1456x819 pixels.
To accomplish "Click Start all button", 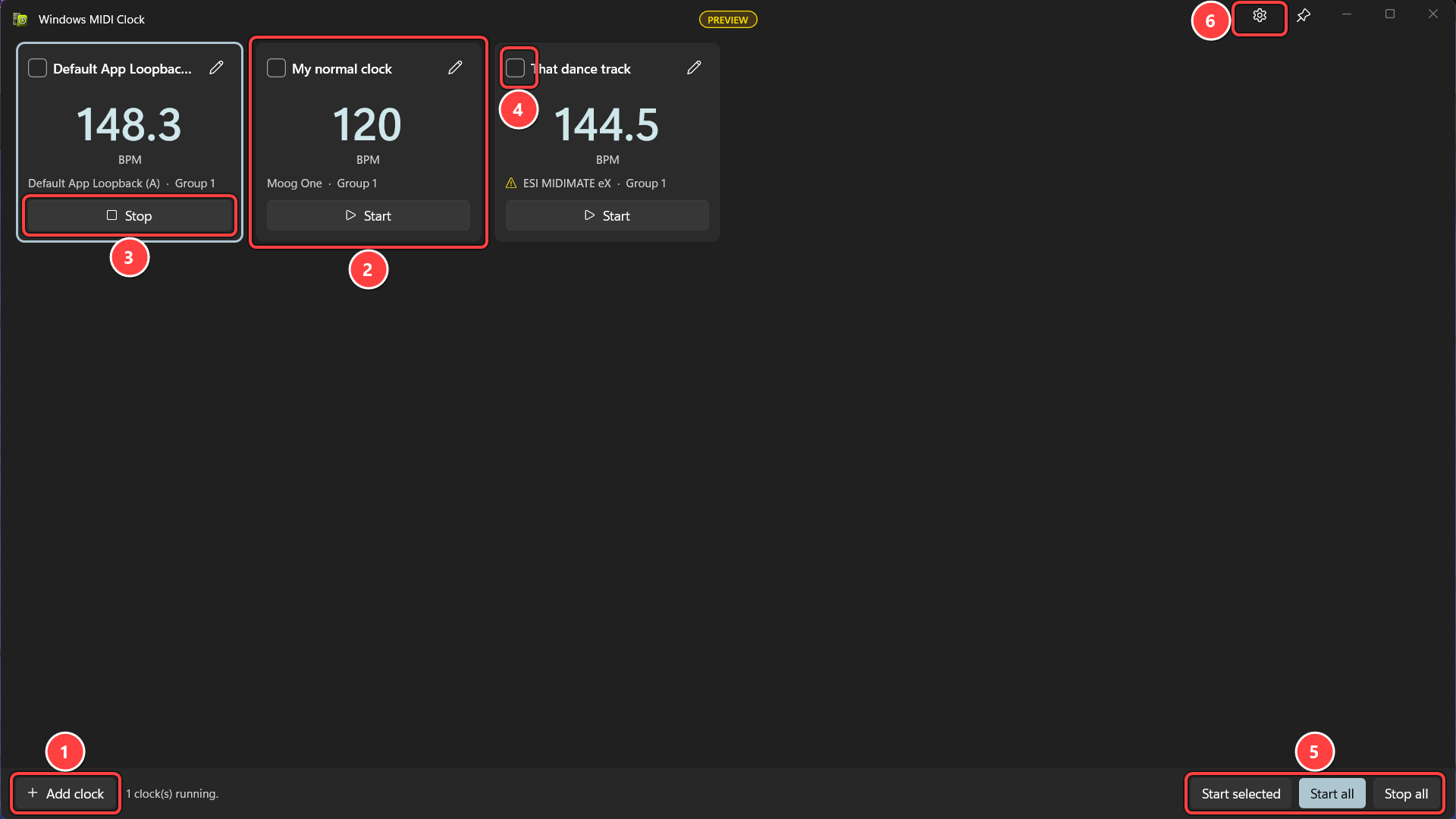I will click(1332, 793).
